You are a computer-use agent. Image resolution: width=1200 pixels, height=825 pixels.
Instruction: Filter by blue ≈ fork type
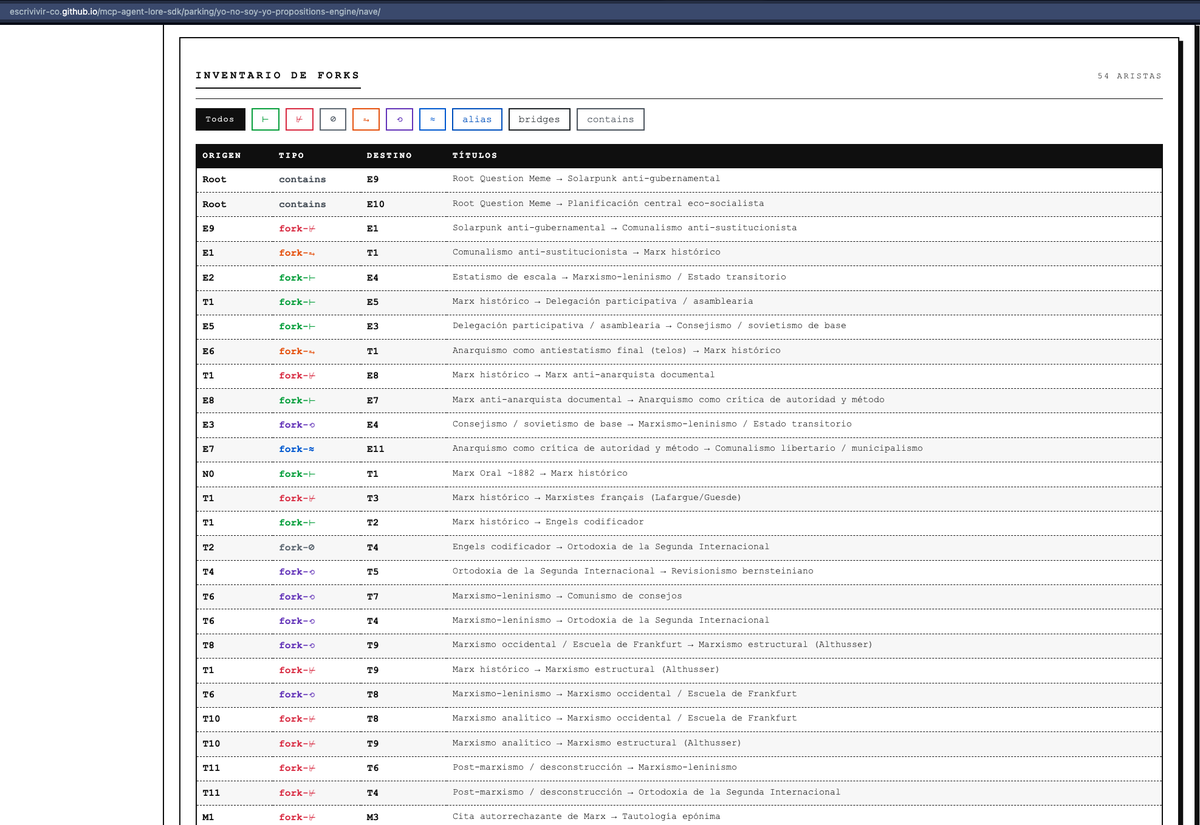(x=433, y=119)
